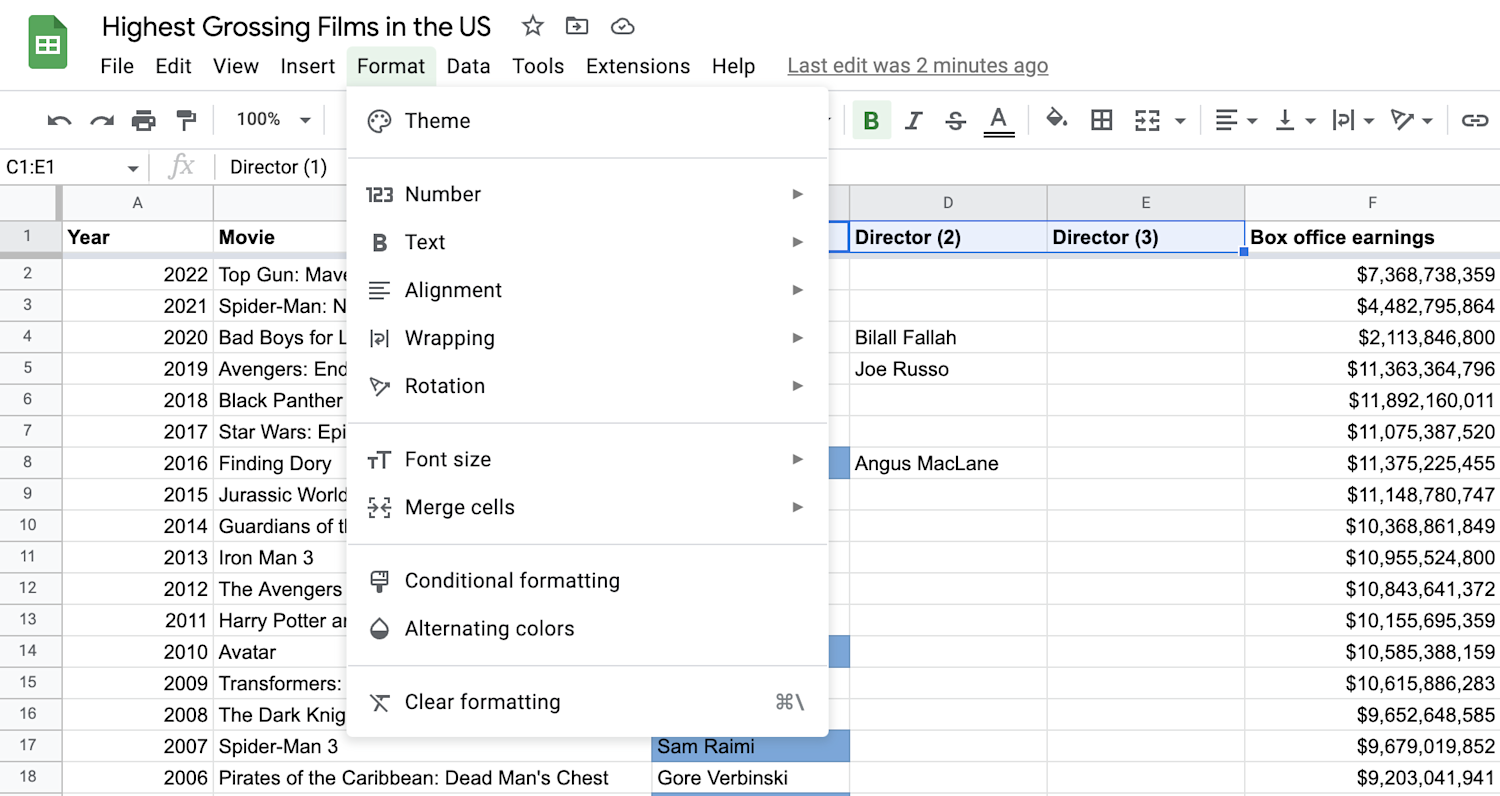
Task: Open the Tools menu
Action: (x=538, y=66)
